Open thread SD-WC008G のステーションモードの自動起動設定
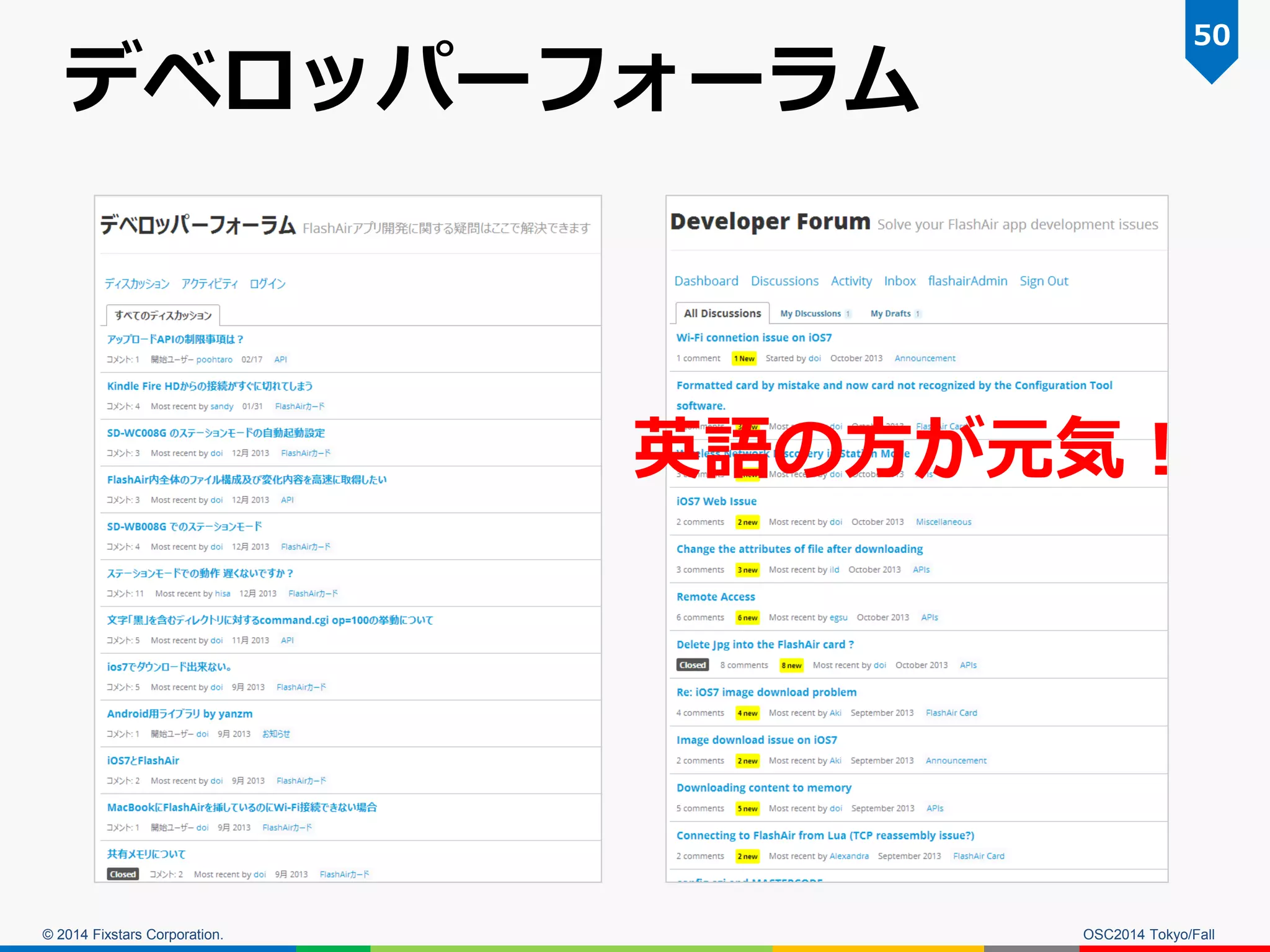The image size is (1270, 952). click(x=216, y=433)
